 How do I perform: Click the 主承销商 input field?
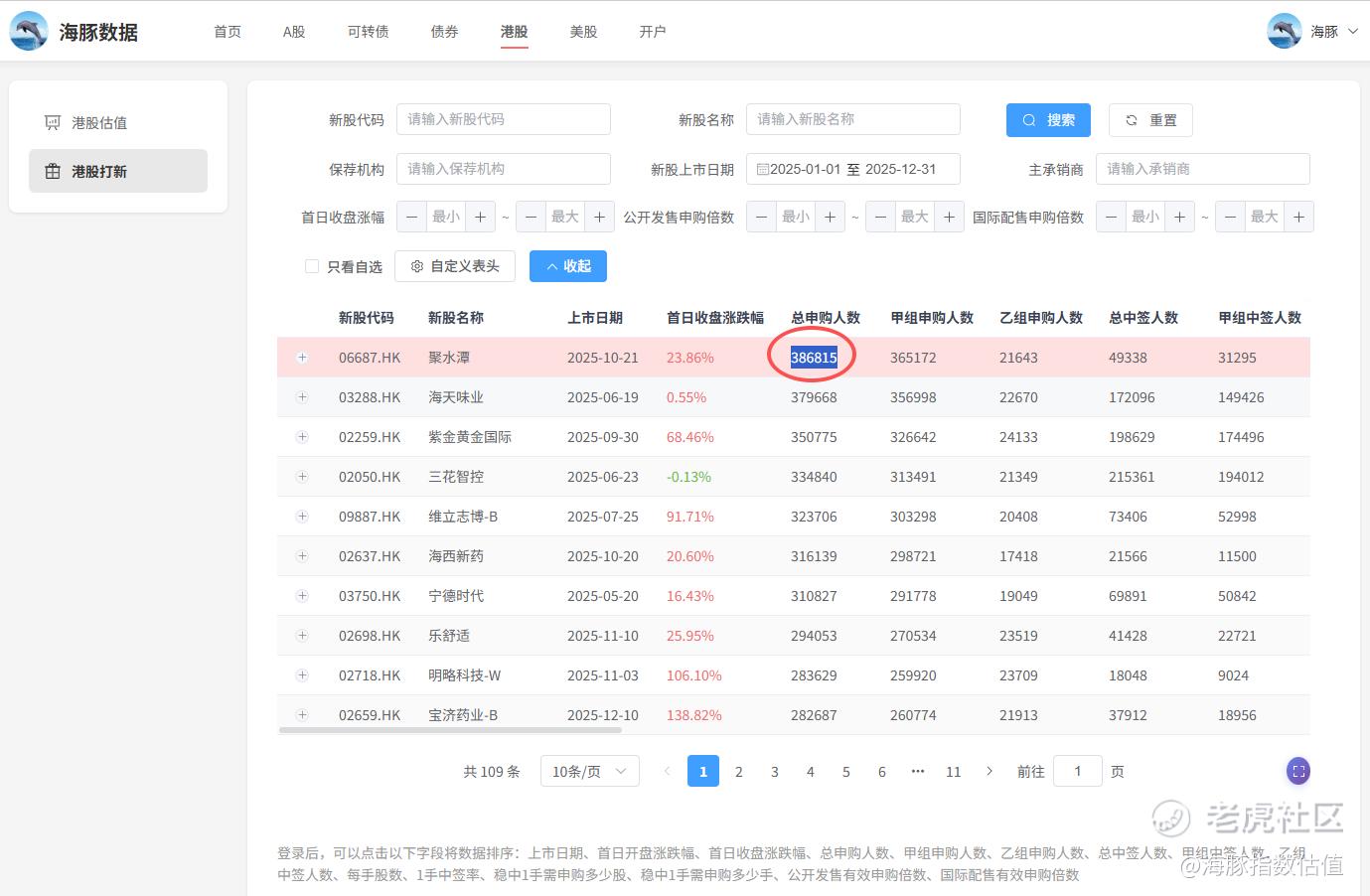tap(1203, 169)
